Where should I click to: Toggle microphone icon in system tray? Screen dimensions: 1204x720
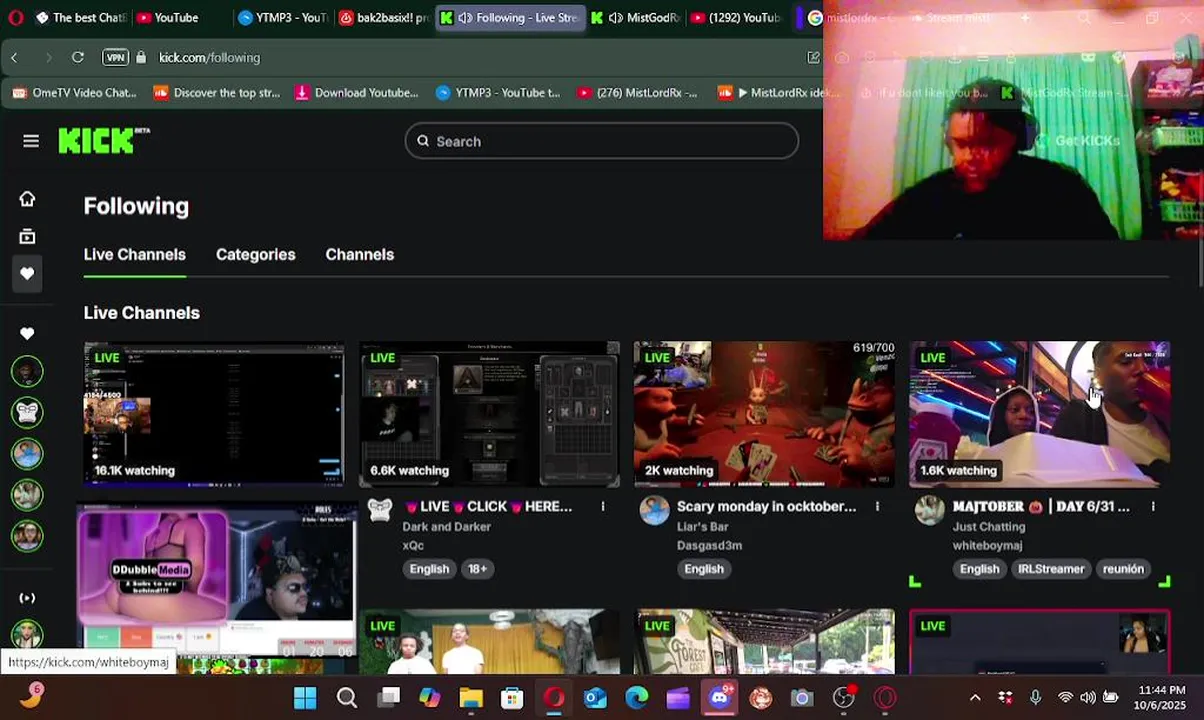[x=1035, y=698]
